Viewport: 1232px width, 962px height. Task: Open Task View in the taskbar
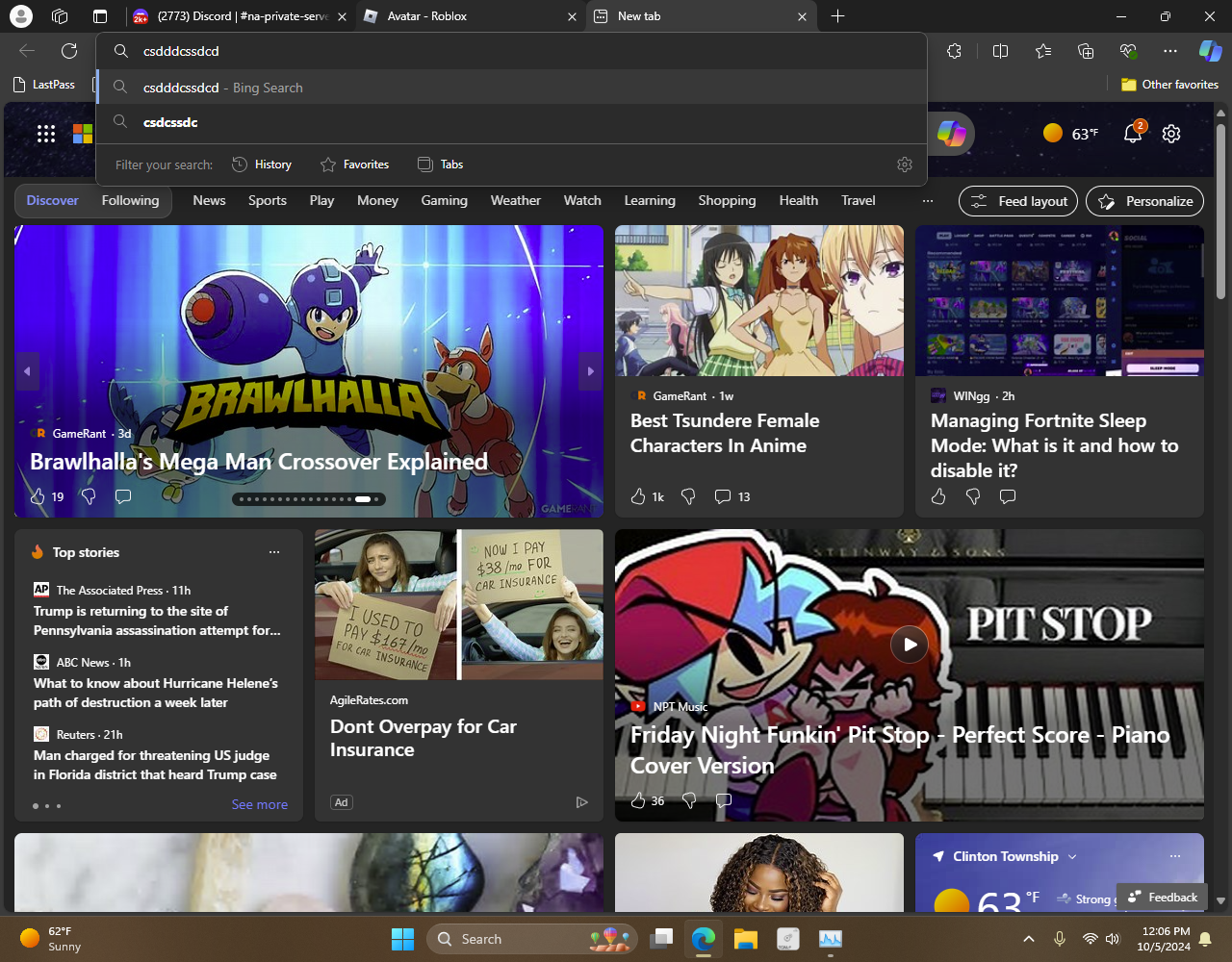click(661, 939)
